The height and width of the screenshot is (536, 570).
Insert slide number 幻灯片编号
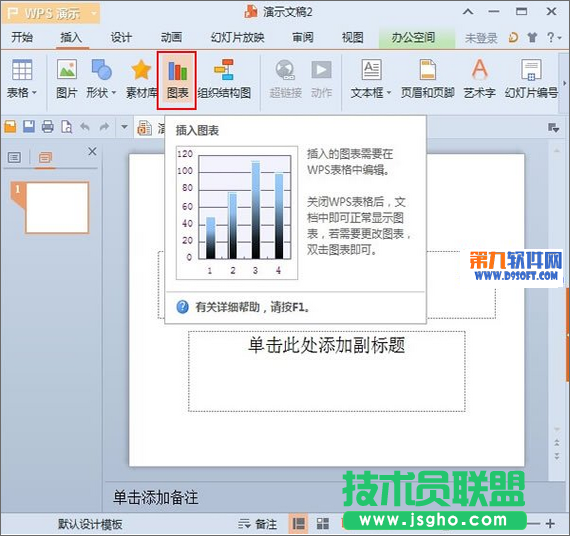pos(531,79)
